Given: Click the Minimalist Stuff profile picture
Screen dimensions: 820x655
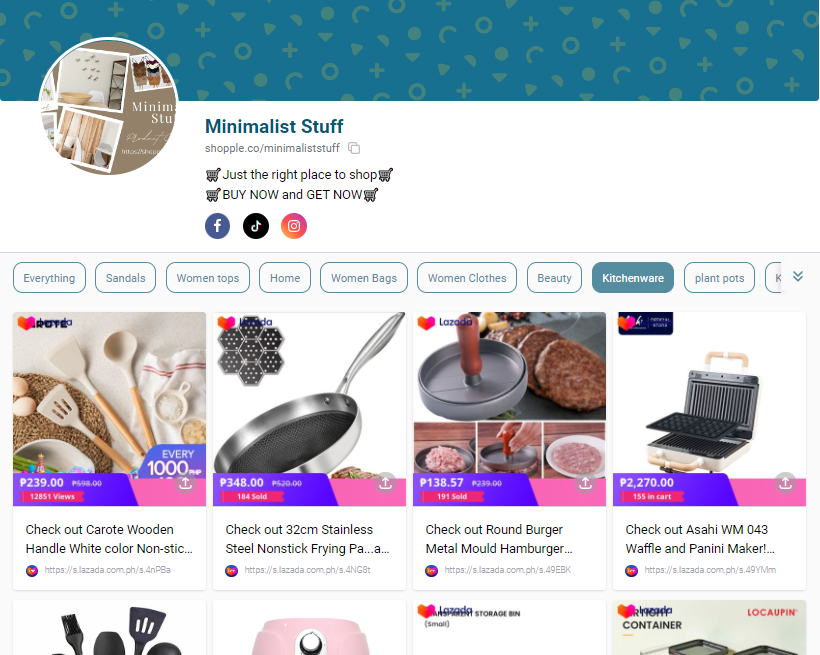Looking at the screenshot, I should click(x=109, y=106).
